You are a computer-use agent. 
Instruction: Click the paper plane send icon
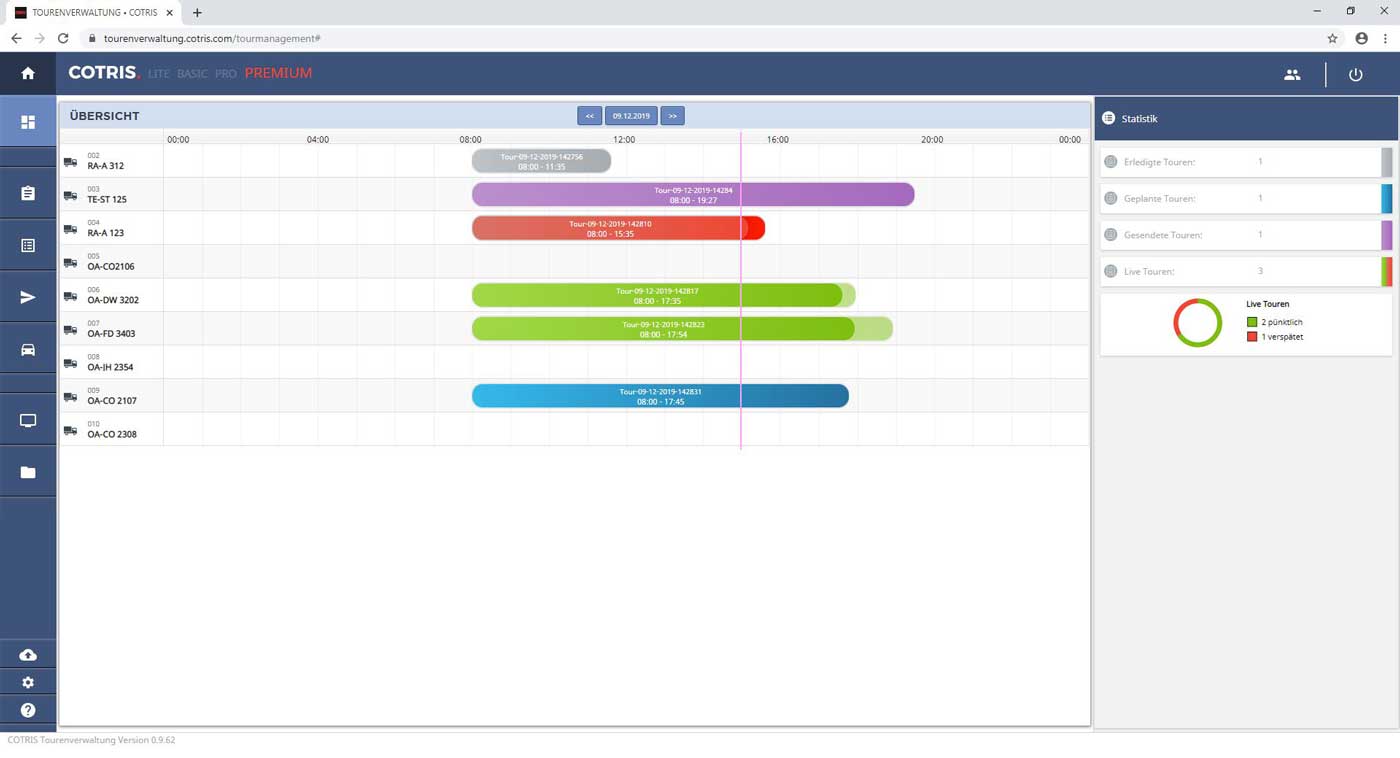[28, 297]
